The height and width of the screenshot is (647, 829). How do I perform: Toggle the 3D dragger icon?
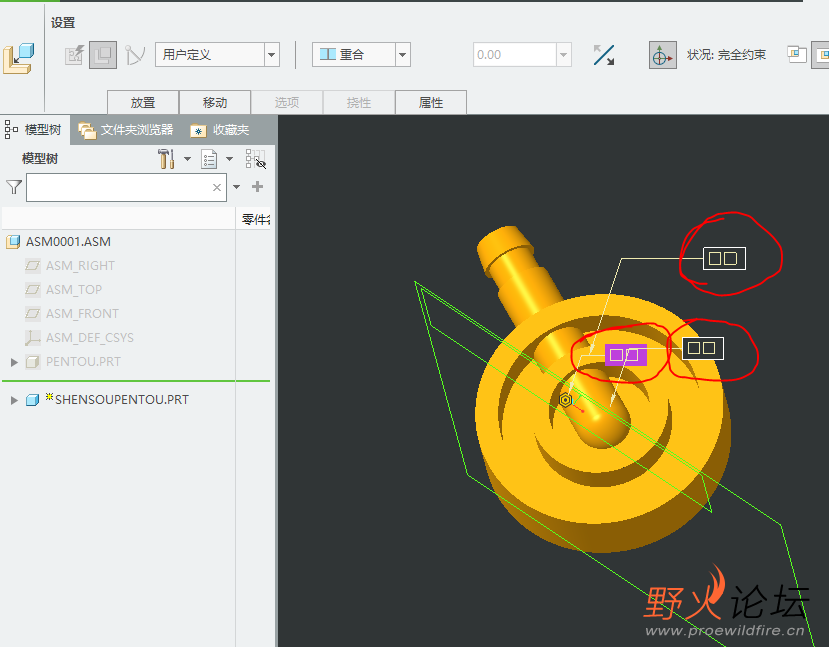click(662, 55)
